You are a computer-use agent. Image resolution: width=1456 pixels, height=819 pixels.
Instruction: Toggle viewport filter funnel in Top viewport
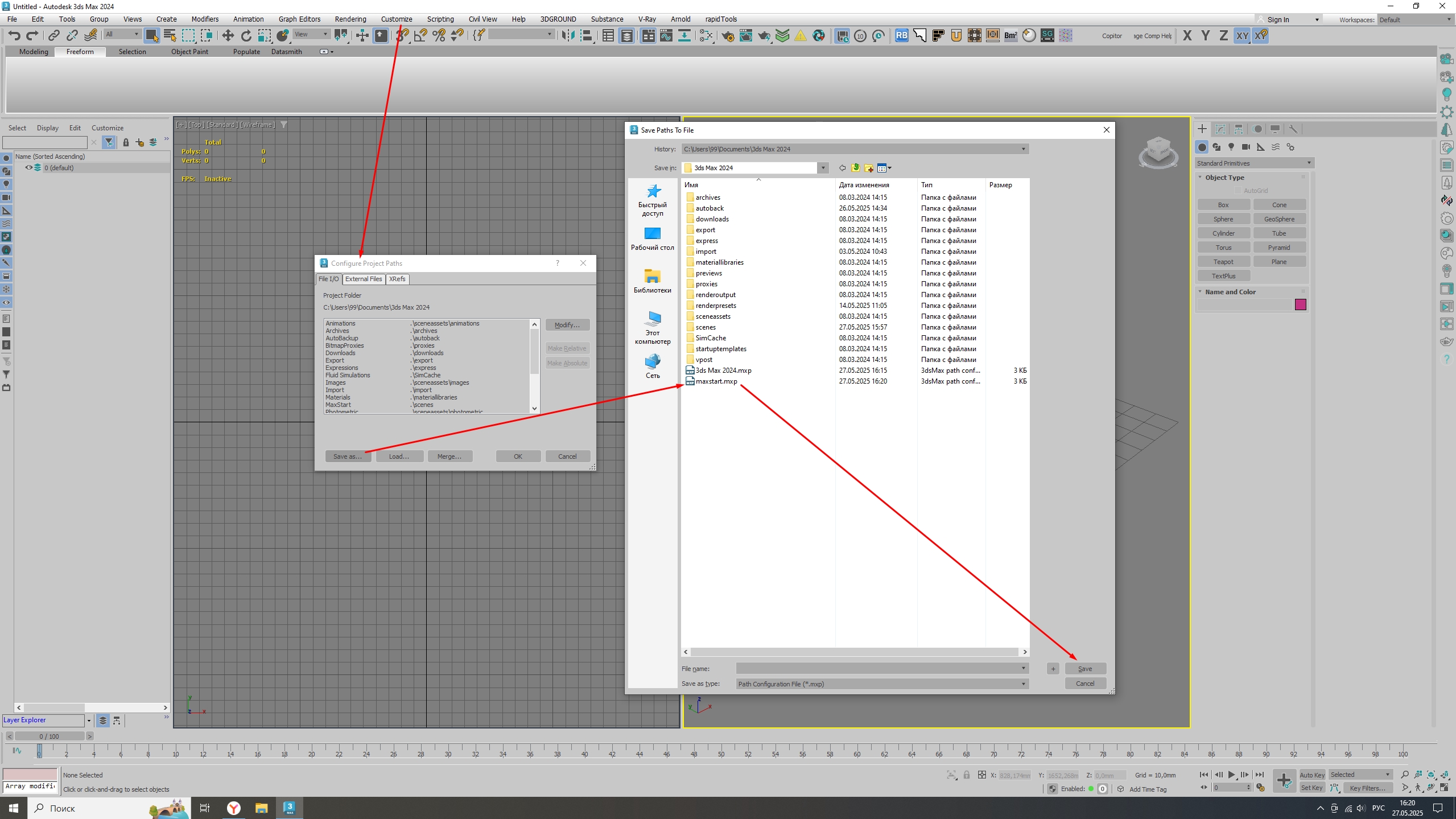pos(284,125)
